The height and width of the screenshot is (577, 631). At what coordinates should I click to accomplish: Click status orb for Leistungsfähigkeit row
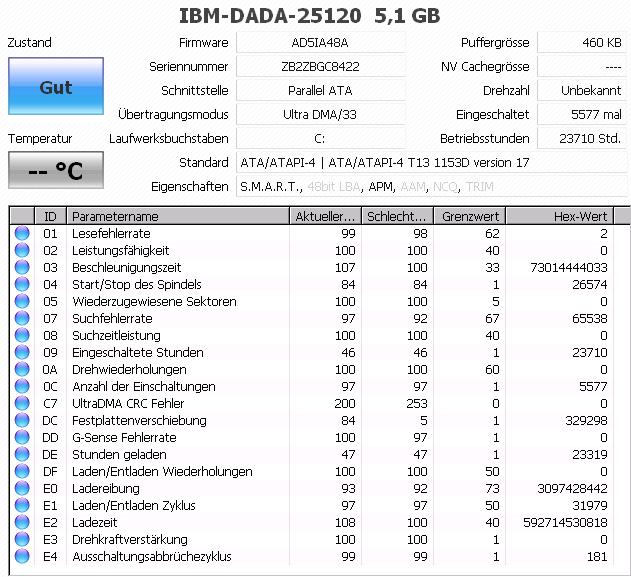[x=22, y=250]
